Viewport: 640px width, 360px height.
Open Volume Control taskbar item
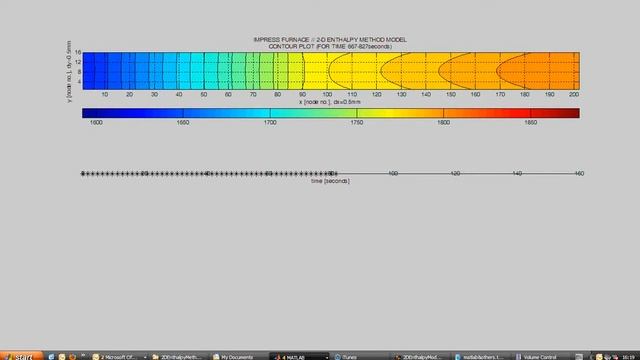click(x=541, y=357)
